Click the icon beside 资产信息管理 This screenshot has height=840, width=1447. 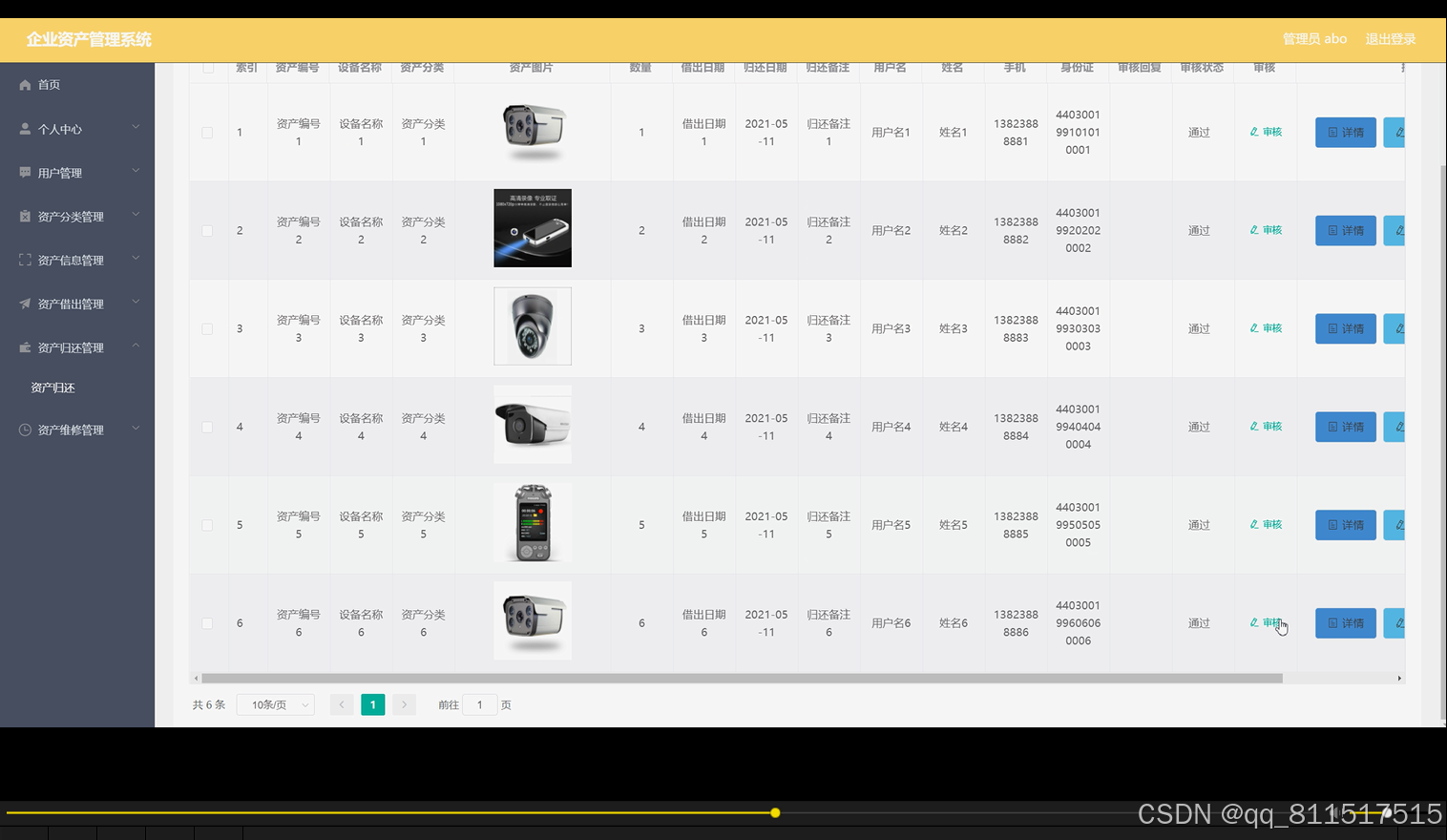25,260
